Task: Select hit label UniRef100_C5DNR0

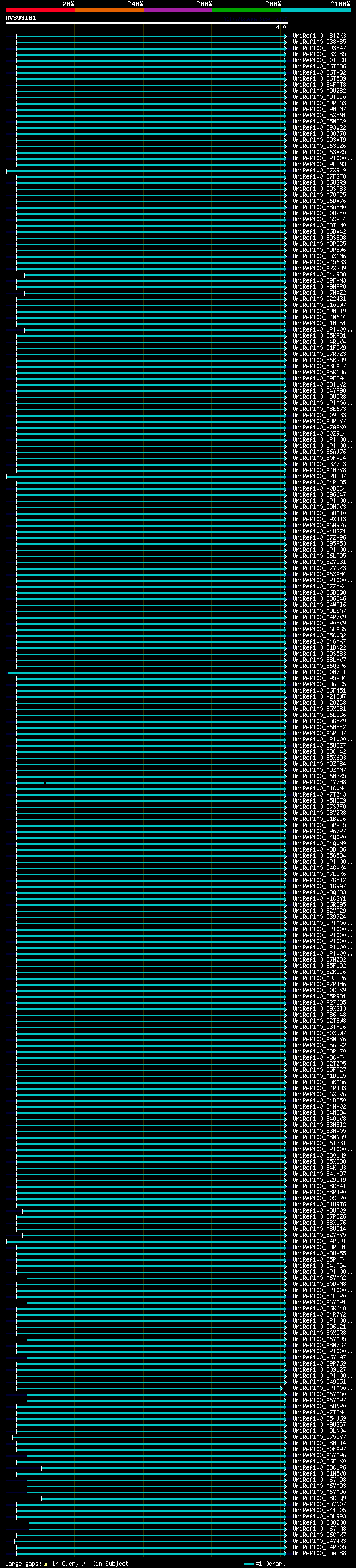Action: pos(319,1407)
